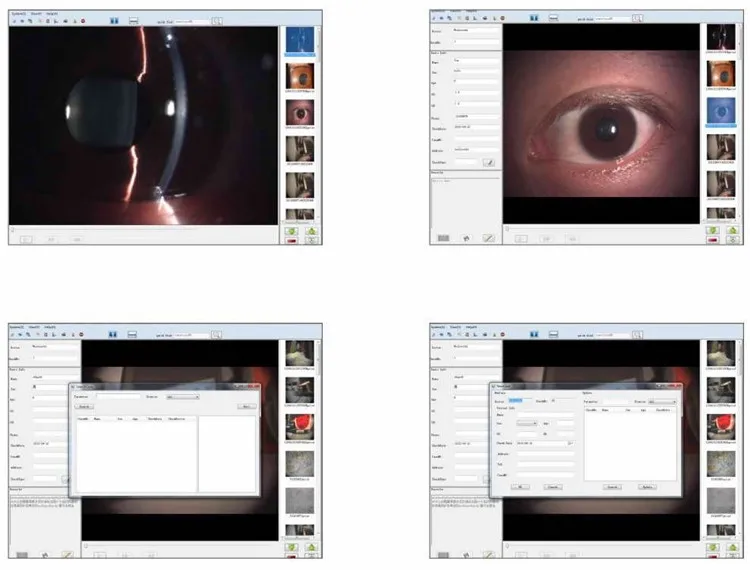Click the green download arrow below the slit-lamp window thumbnails

(291, 231)
